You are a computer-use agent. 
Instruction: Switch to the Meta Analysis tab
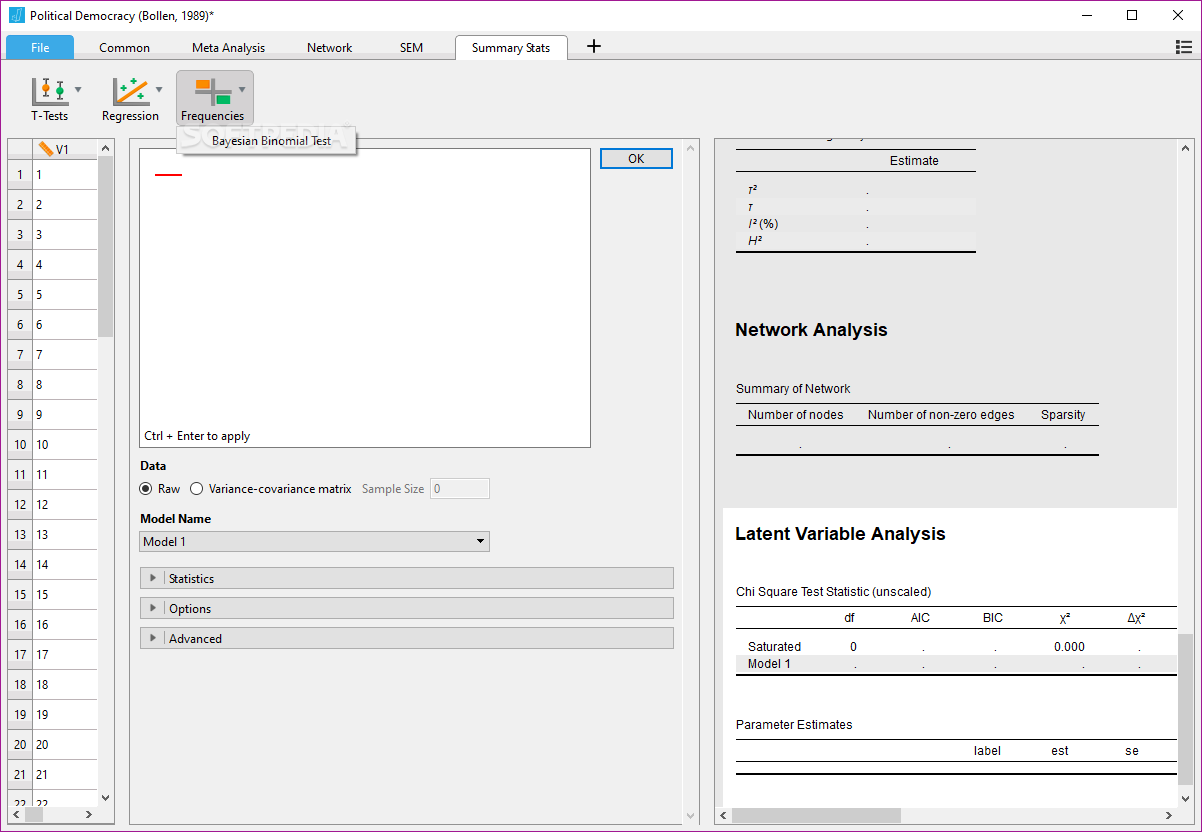pos(229,47)
